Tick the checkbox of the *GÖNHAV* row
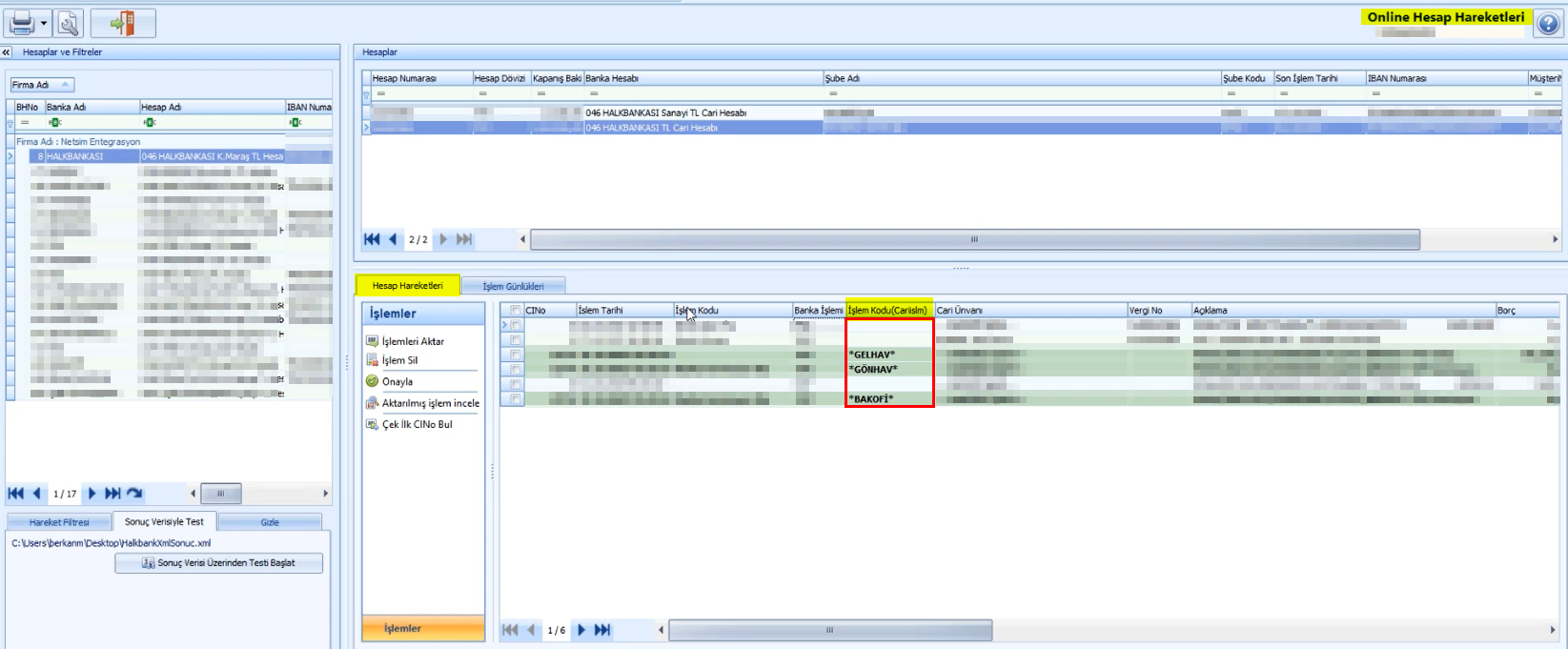Screen dimensions: 1568x649 516,369
